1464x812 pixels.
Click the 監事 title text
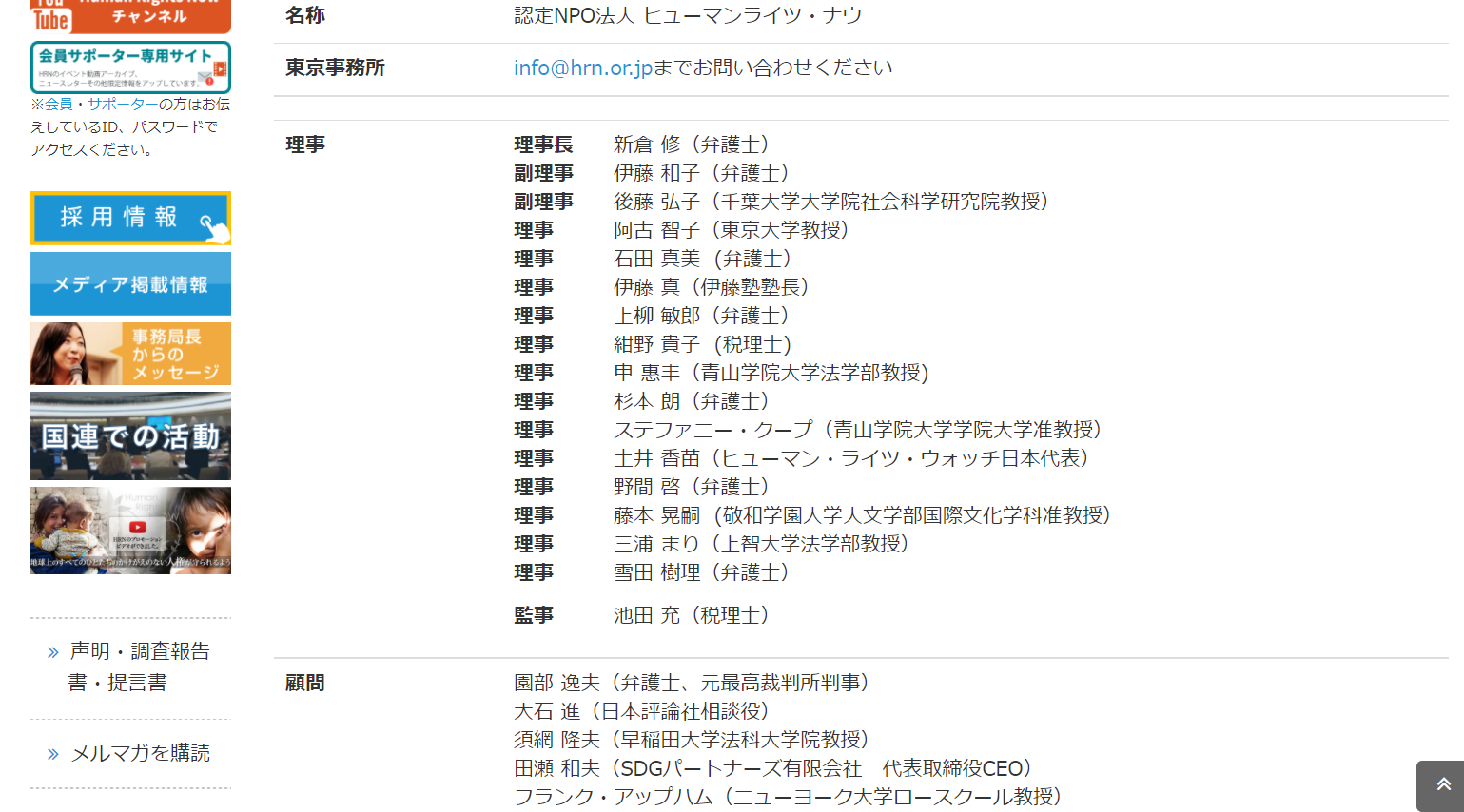click(534, 615)
